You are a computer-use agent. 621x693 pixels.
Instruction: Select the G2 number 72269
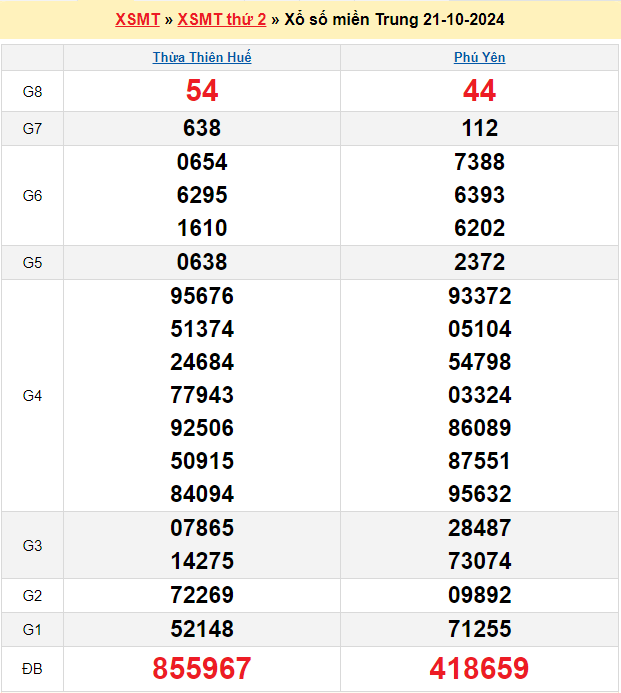coord(202,595)
